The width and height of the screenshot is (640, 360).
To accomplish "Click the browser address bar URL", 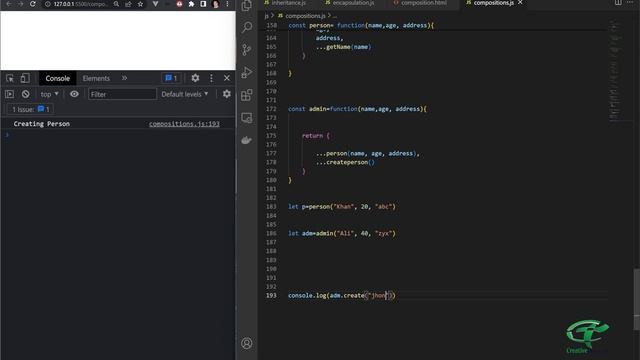I will tap(80, 4).
